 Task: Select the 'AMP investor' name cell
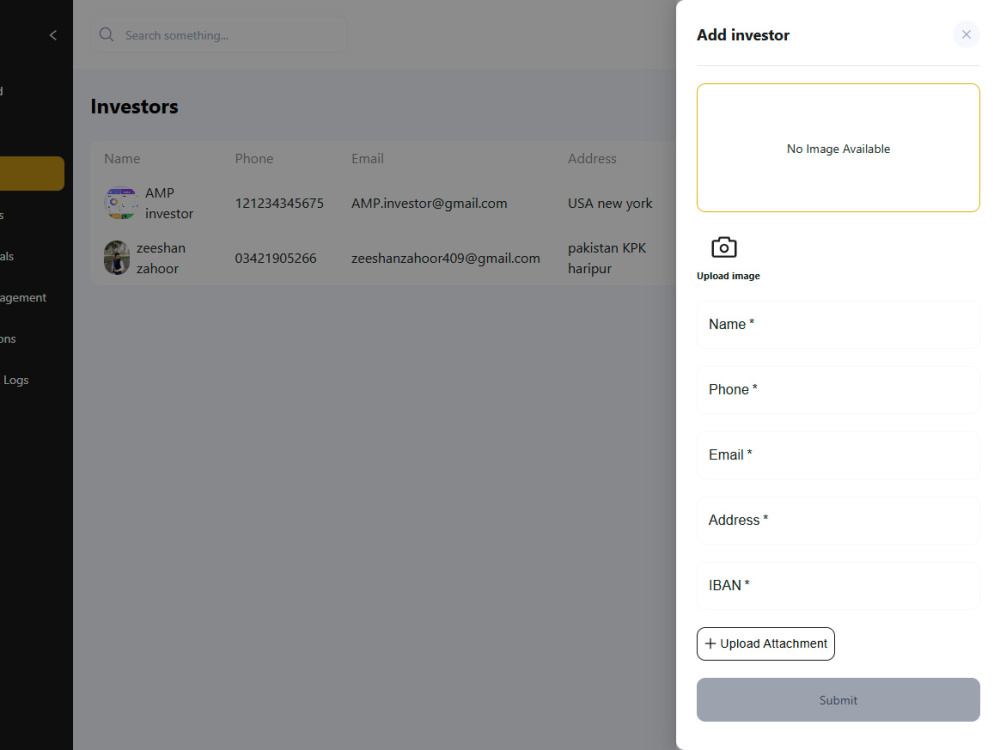pos(169,203)
